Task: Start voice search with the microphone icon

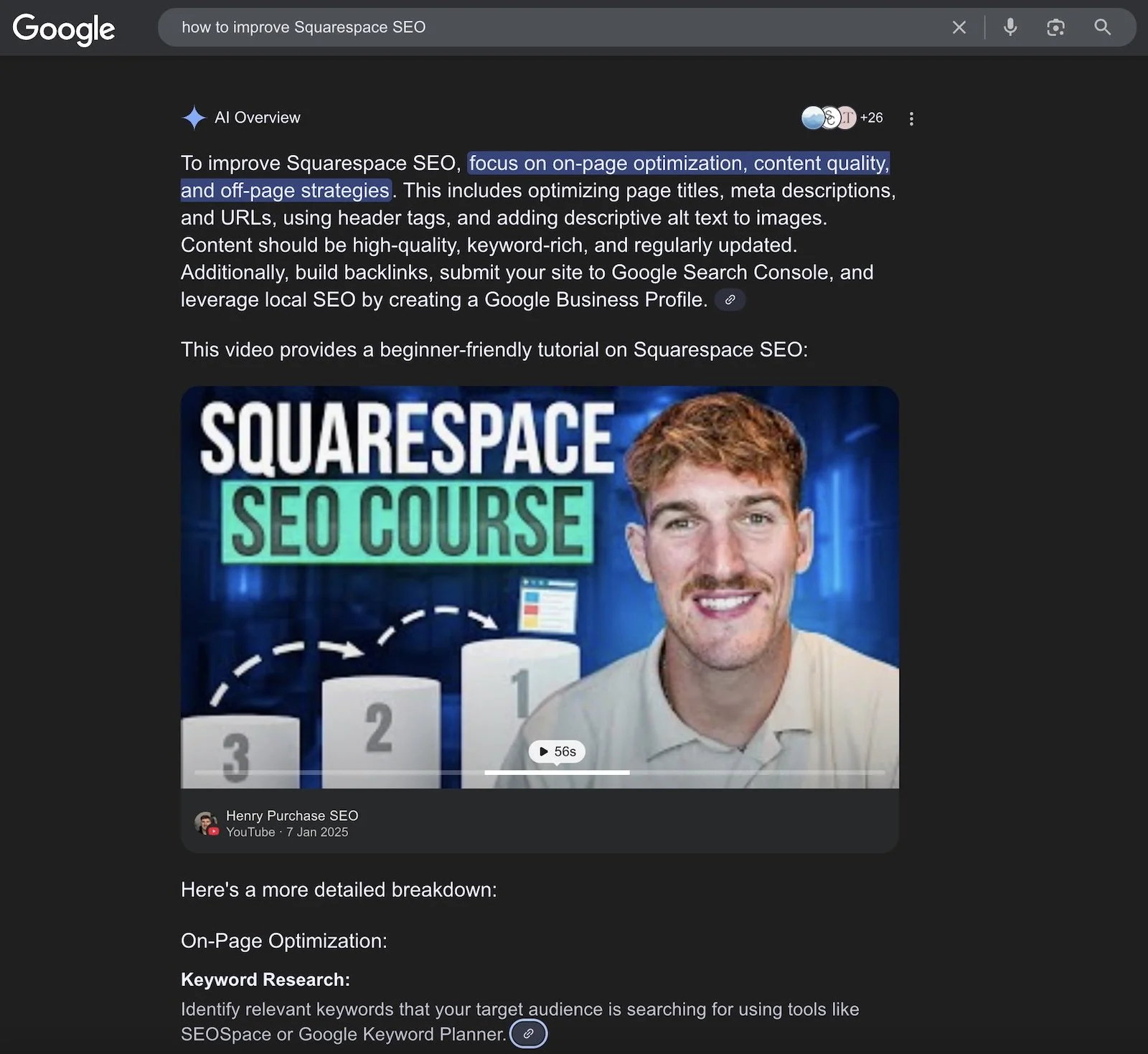Action: (1010, 27)
